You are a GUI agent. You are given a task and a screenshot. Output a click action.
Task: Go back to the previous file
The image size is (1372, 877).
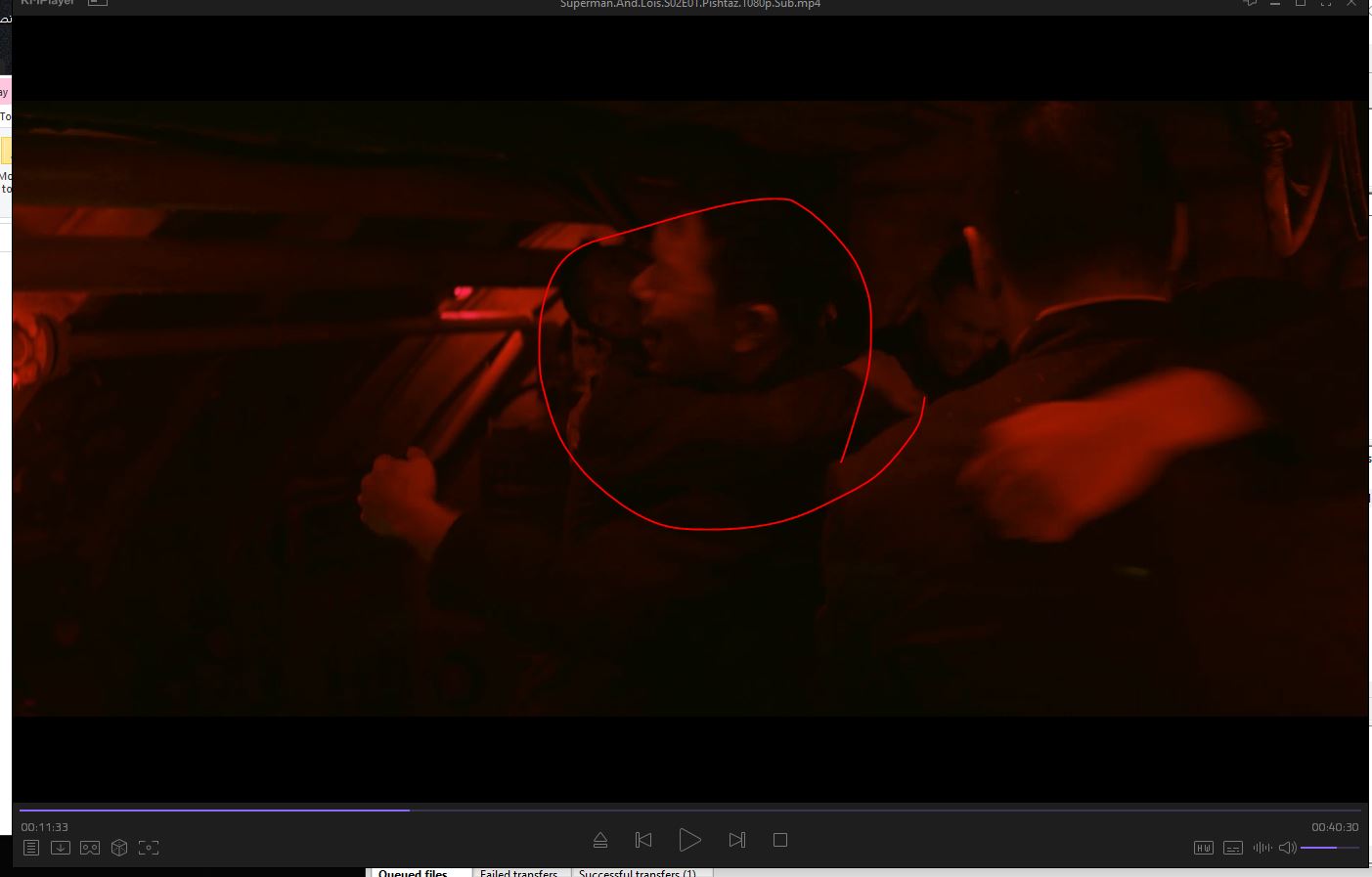coord(643,840)
